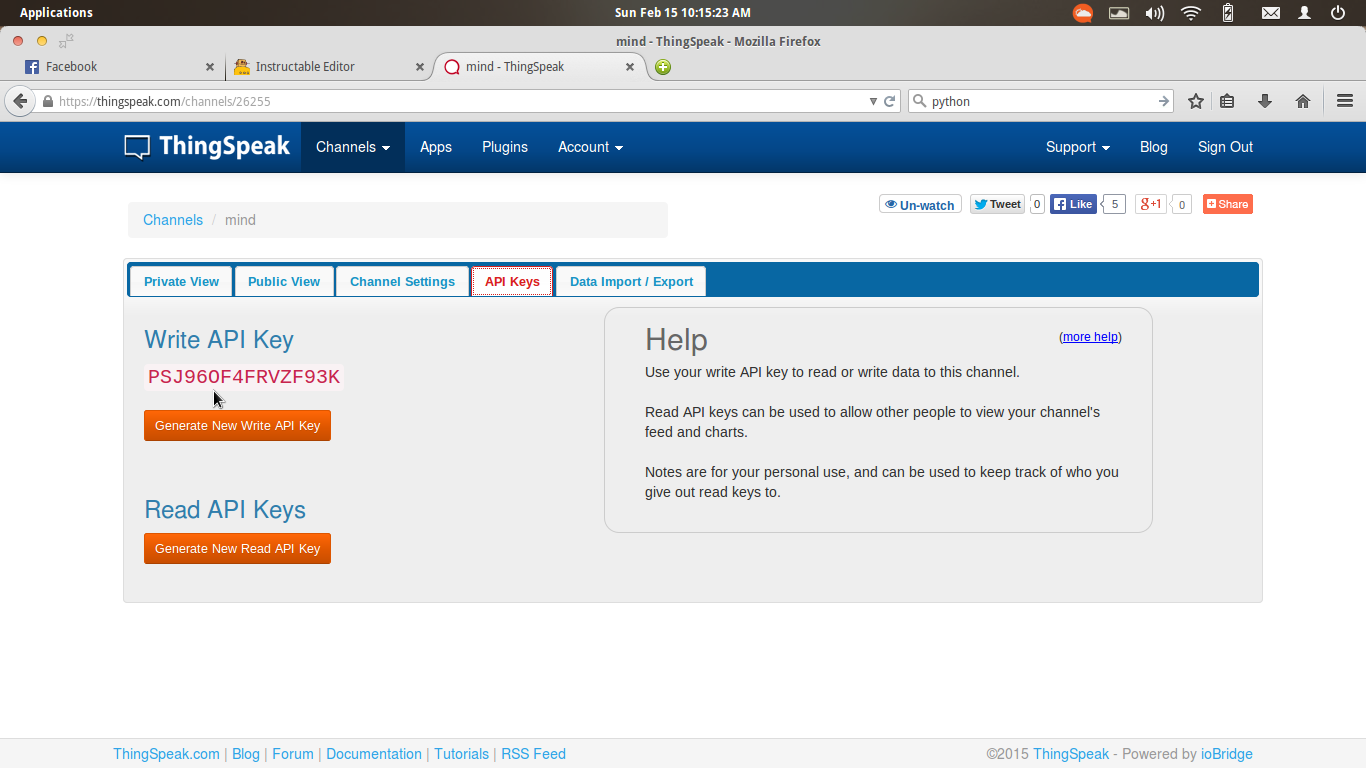Open the more help link
Image resolution: width=1366 pixels, height=768 pixels.
(1090, 337)
